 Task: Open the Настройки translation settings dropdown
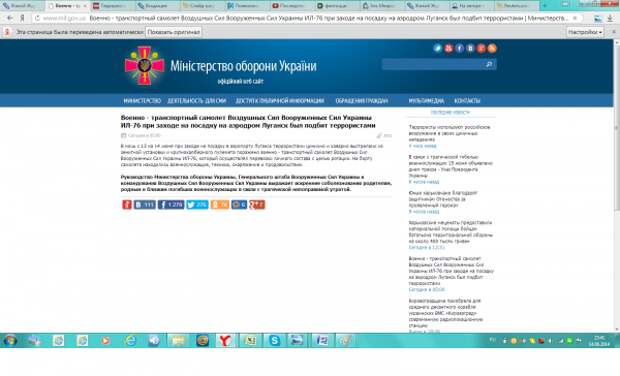pos(585,32)
